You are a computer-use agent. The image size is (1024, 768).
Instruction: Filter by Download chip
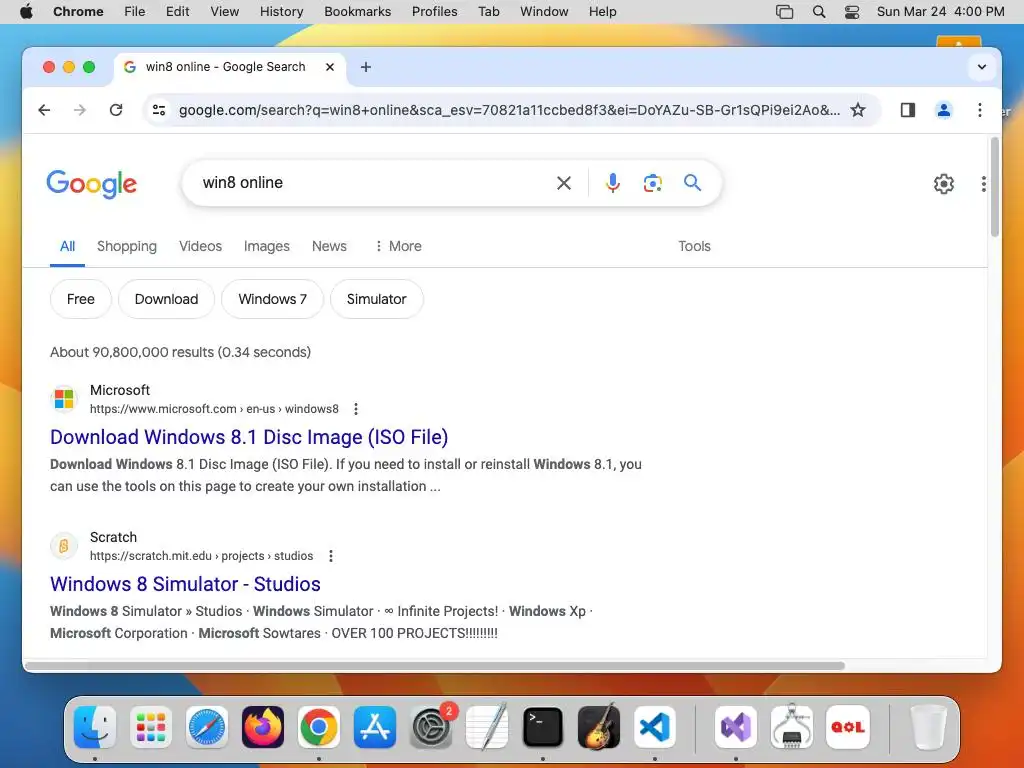166,299
